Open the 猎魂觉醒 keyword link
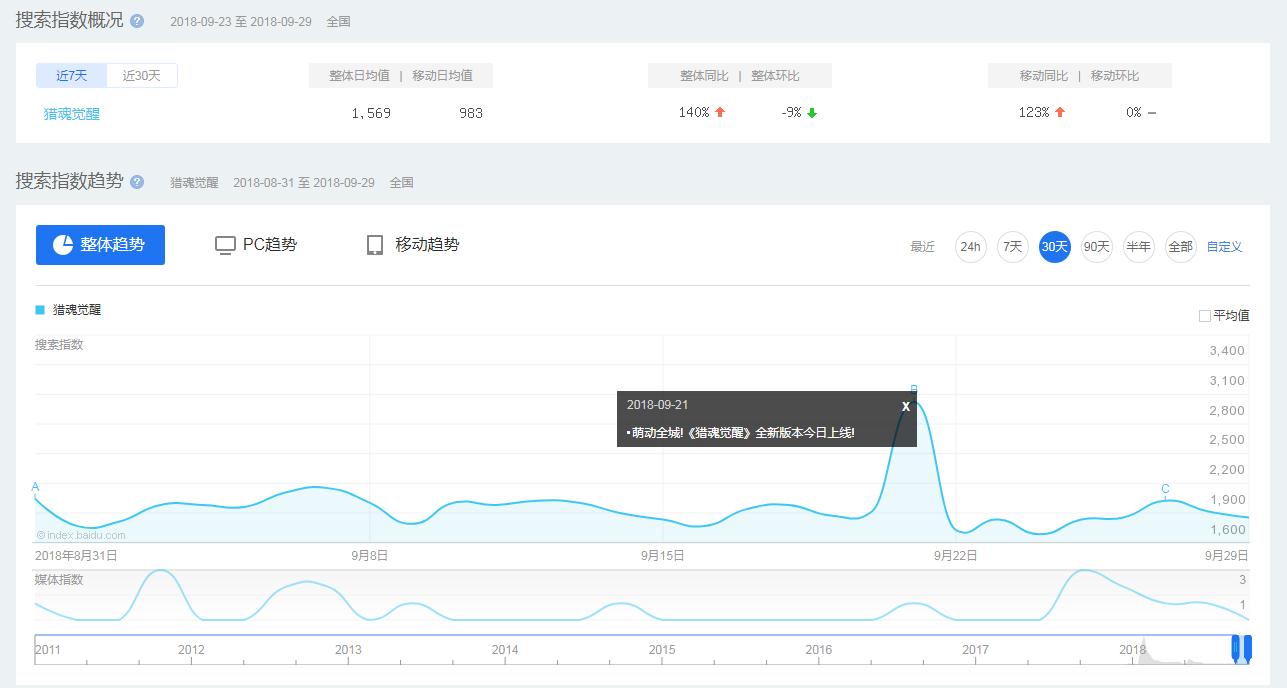The image size is (1287, 688). [72, 114]
